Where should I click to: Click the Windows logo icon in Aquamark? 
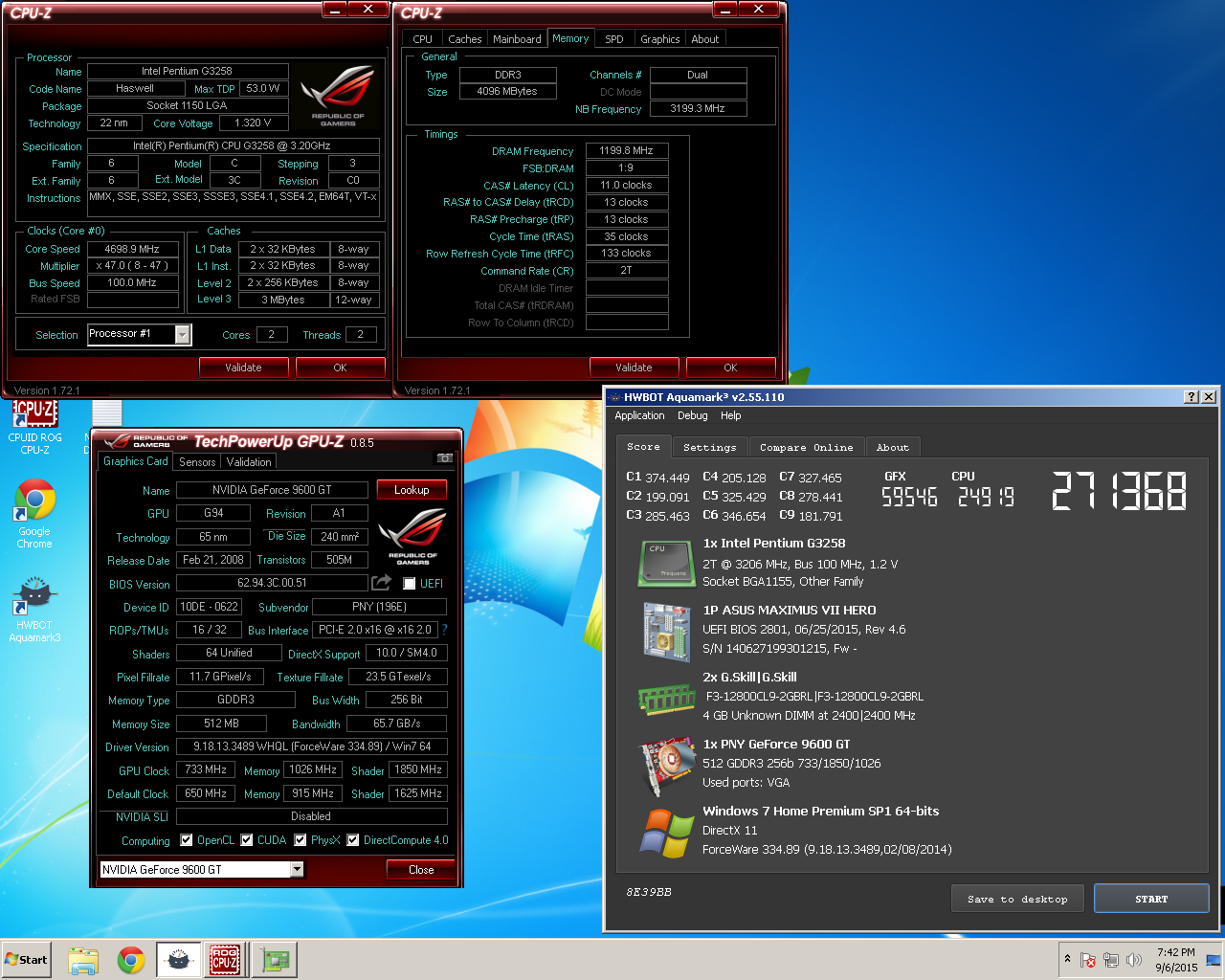coord(667,833)
